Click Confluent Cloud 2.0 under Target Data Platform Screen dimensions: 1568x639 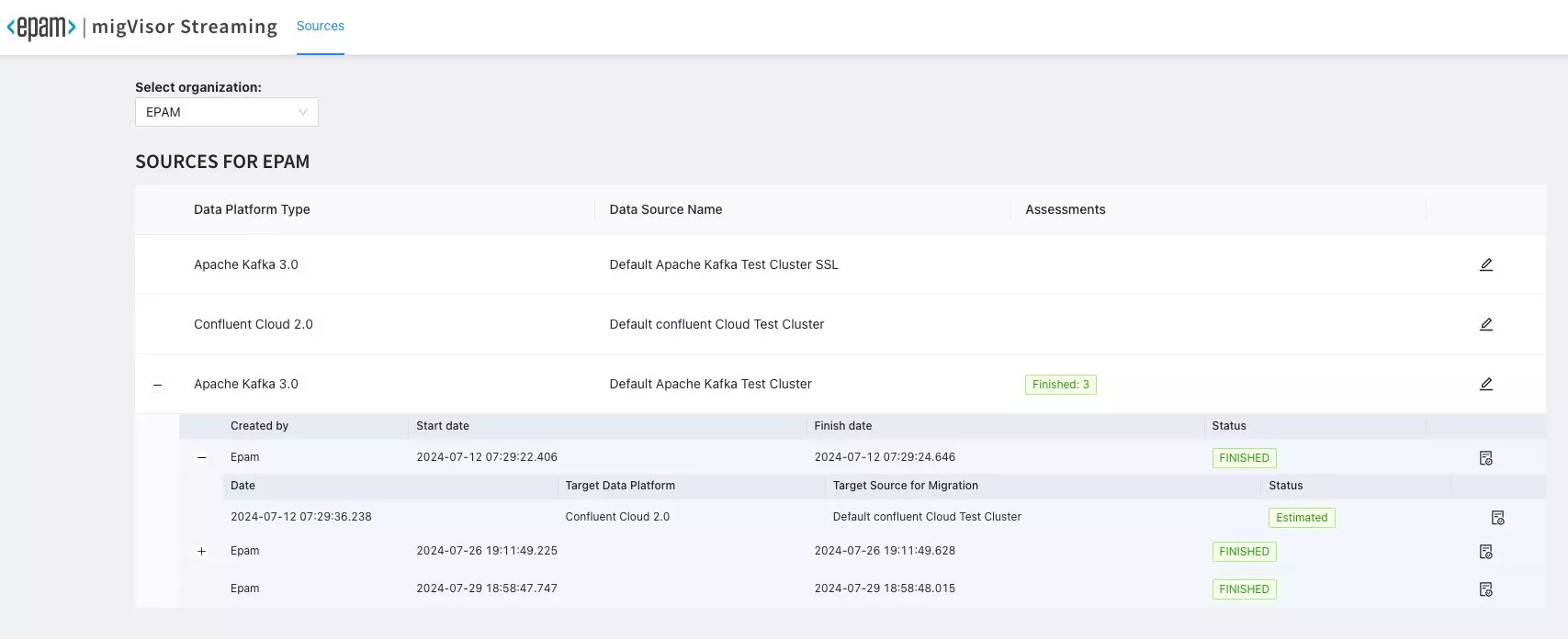coord(617,517)
